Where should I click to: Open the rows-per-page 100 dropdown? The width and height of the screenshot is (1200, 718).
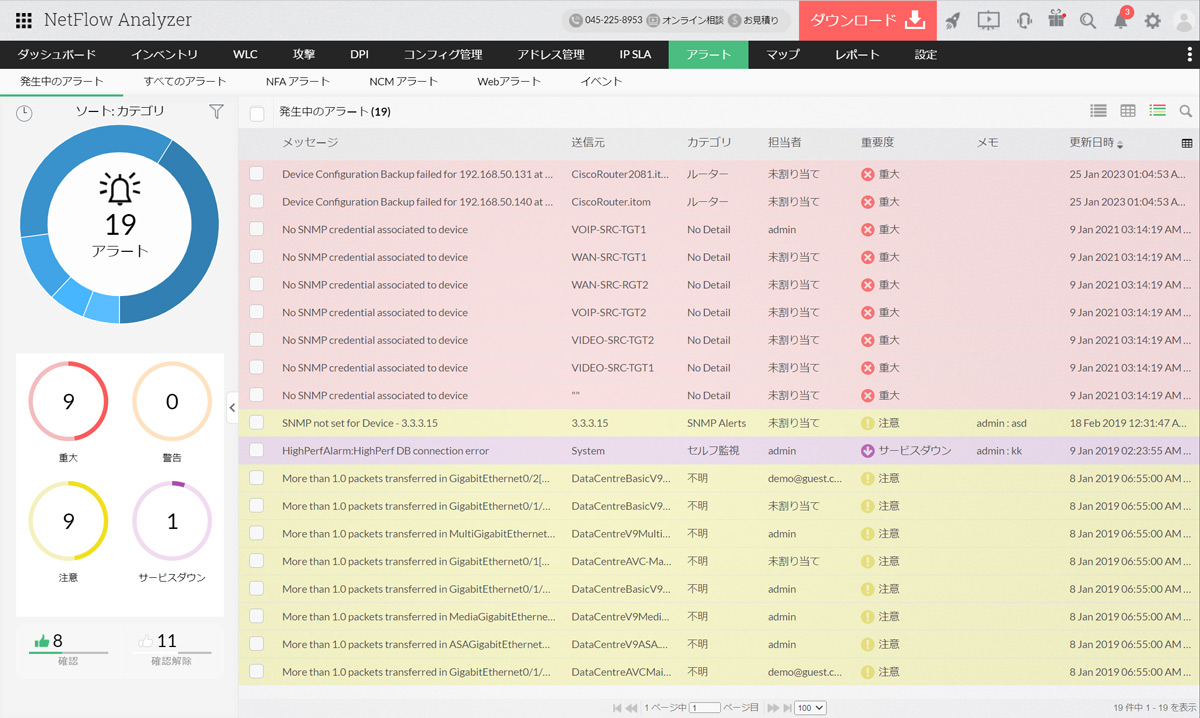click(x=810, y=707)
